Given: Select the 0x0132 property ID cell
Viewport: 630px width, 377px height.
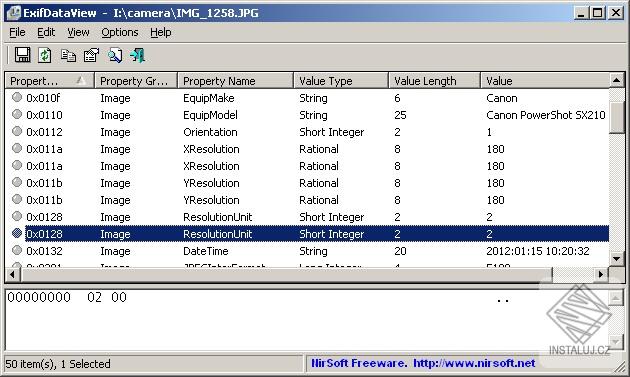Looking at the screenshot, I should (x=44, y=251).
